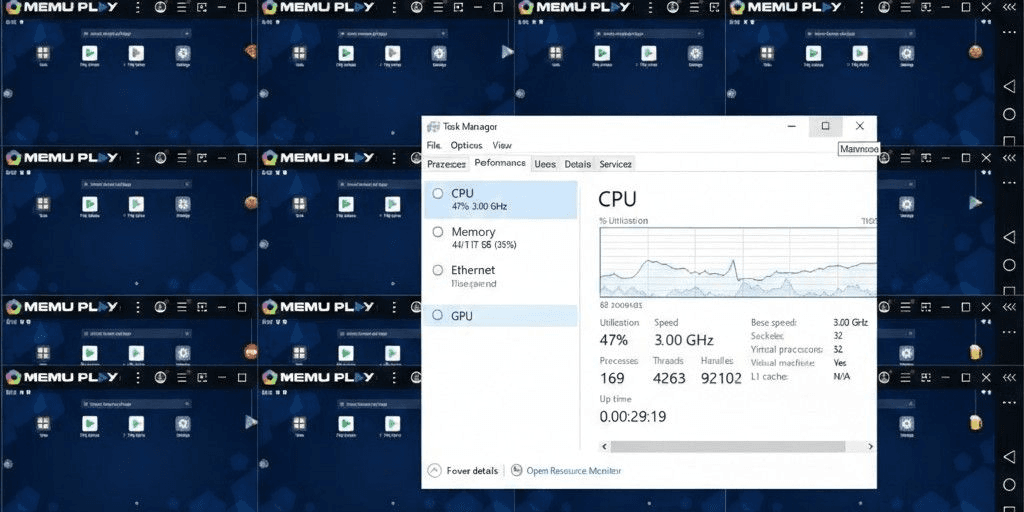Open View menu in Task Manager
This screenshot has width=1024, height=512.
(502, 145)
